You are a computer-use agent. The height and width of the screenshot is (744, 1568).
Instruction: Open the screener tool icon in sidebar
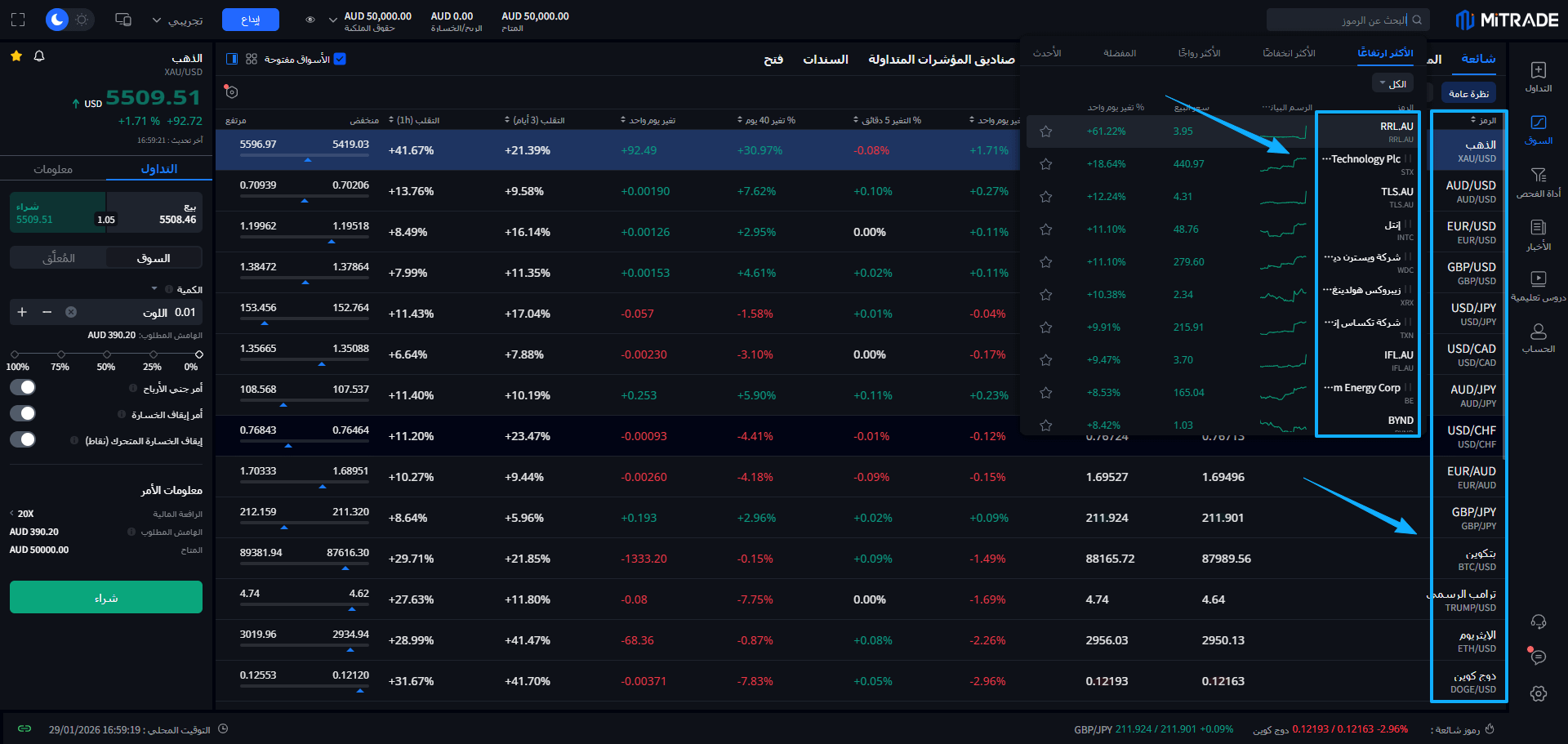coord(1538,181)
